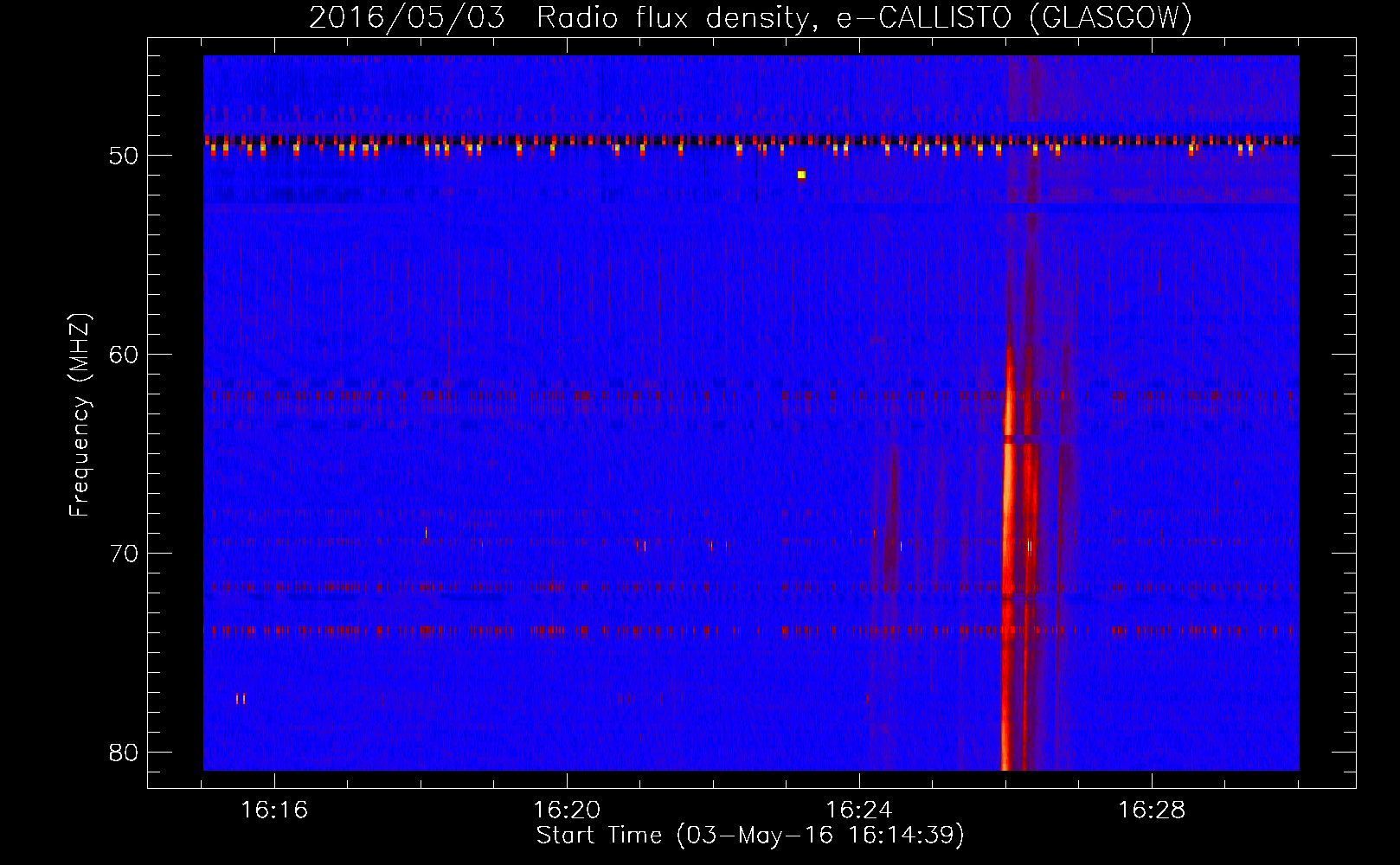
Task: Click the 60 frequency tick label
Action: (x=123, y=355)
